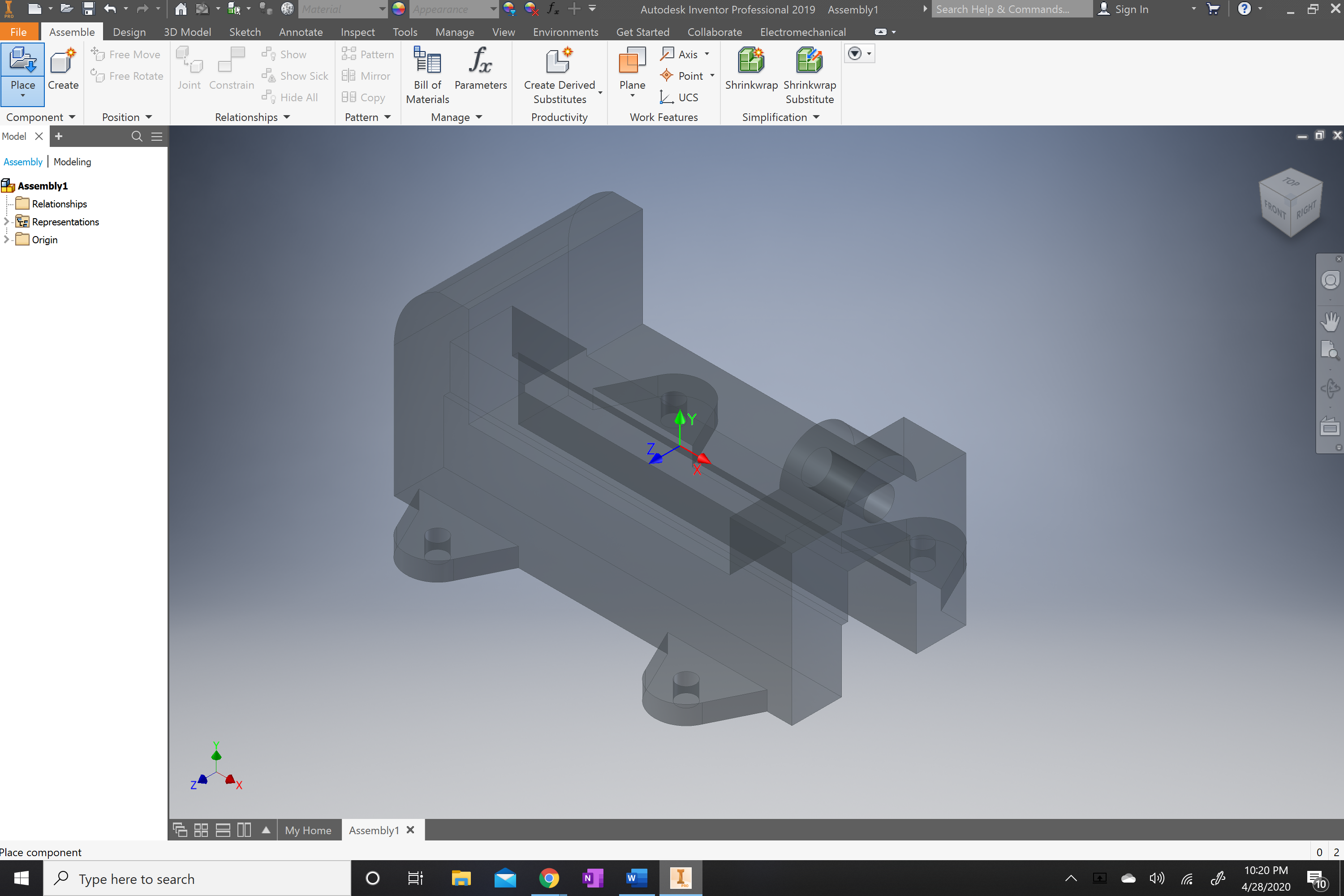This screenshot has width=1344, height=896.
Task: Switch to the Design ribbon tab
Action: coord(129,32)
